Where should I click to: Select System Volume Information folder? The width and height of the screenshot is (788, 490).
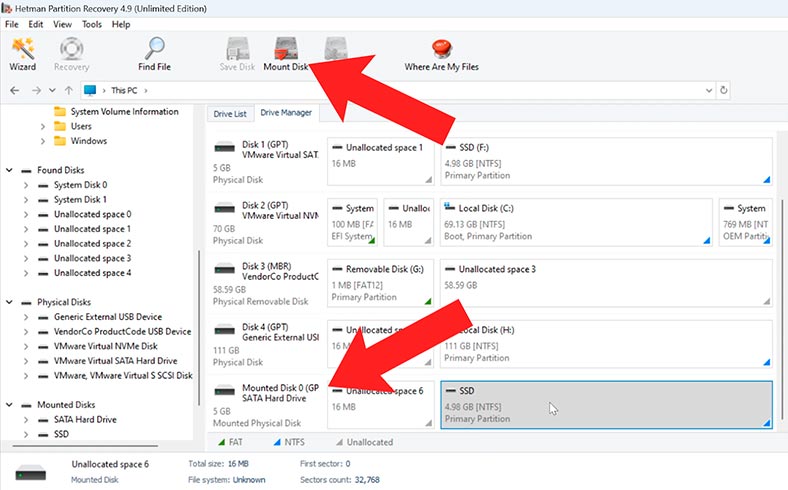116,112
